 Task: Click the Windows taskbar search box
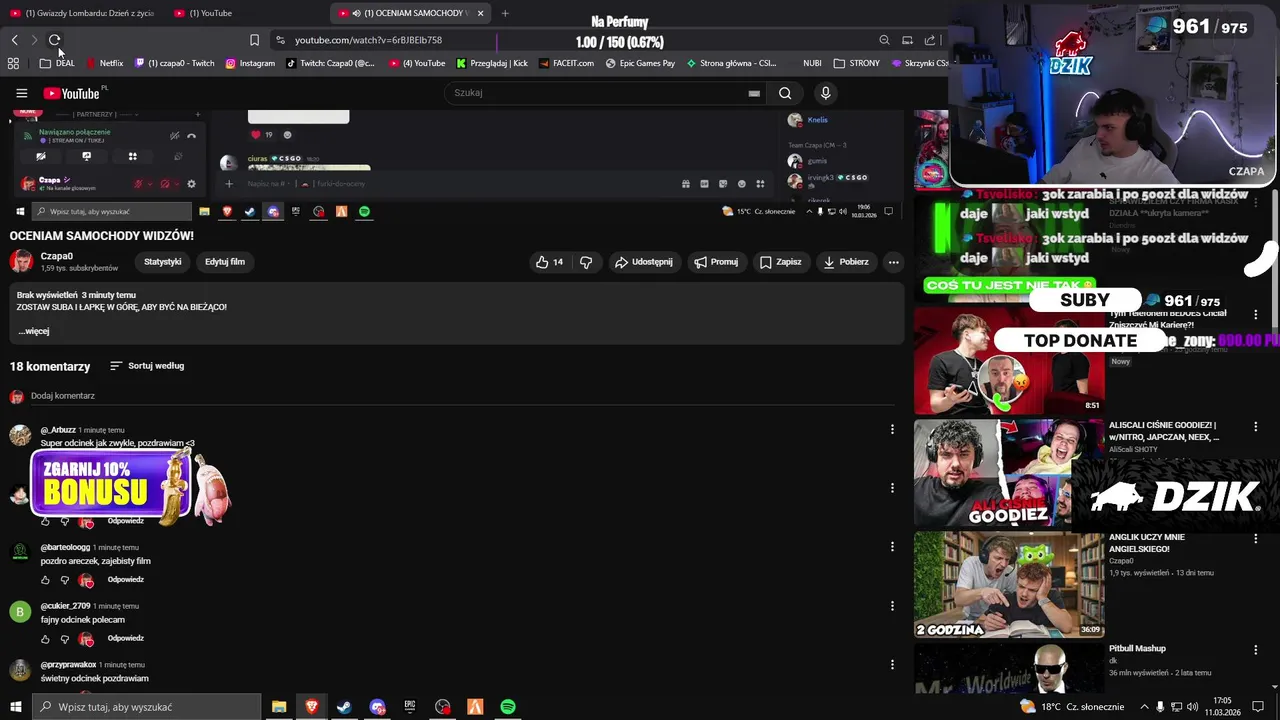(x=146, y=707)
